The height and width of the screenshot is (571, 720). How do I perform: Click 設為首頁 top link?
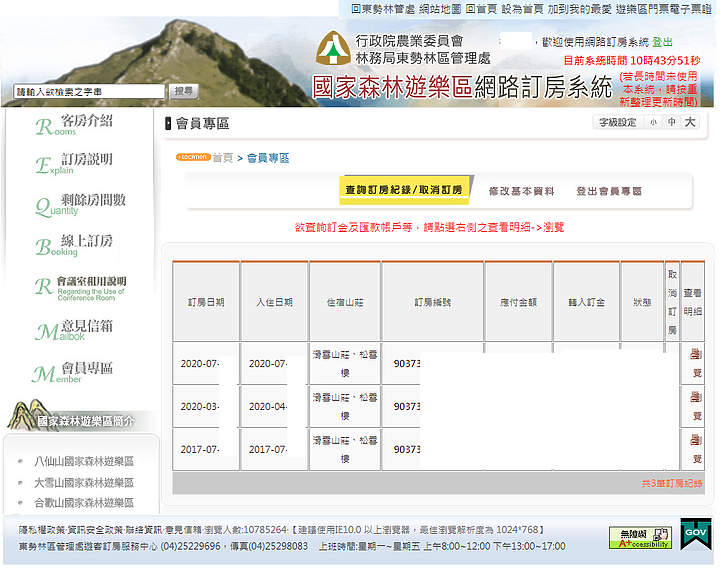523,9
